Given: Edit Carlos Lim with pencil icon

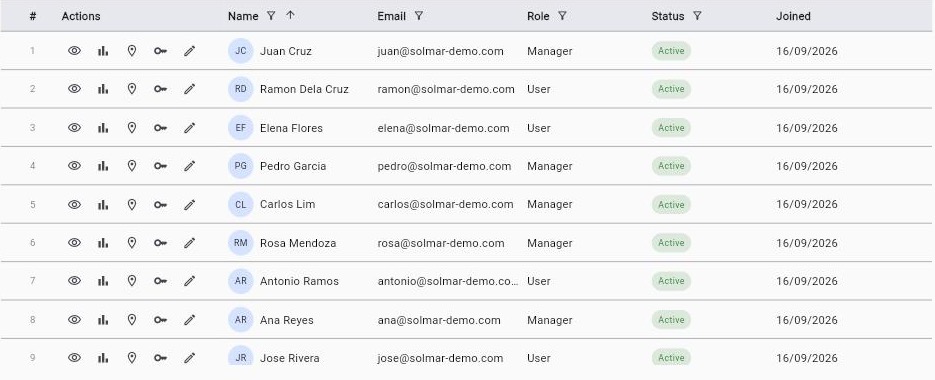Looking at the screenshot, I should tap(190, 205).
